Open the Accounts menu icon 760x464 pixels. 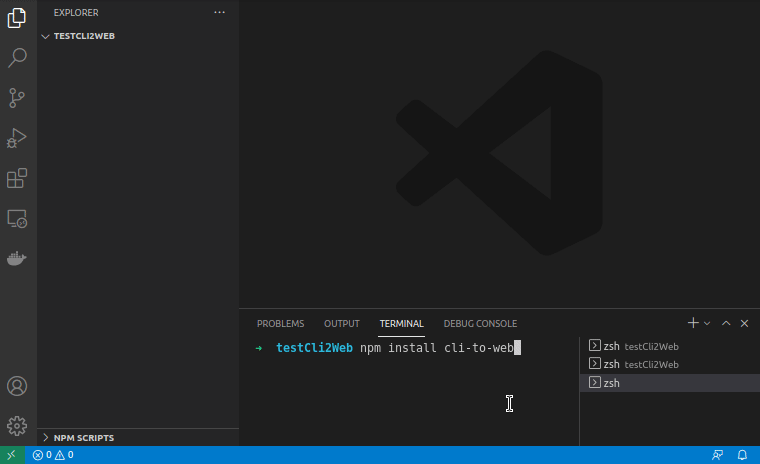pos(17,386)
